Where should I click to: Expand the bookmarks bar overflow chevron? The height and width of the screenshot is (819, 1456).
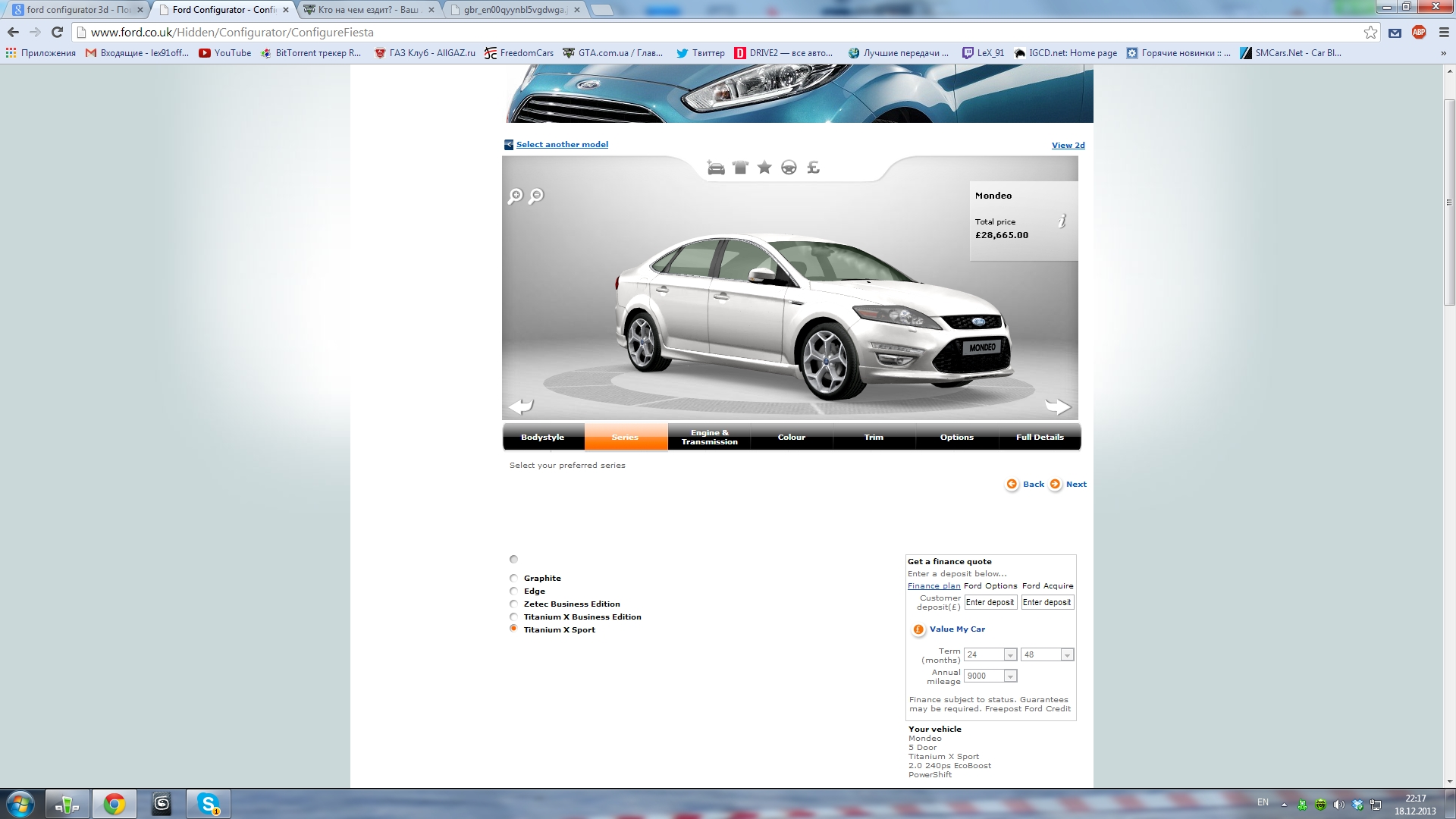tap(1443, 53)
